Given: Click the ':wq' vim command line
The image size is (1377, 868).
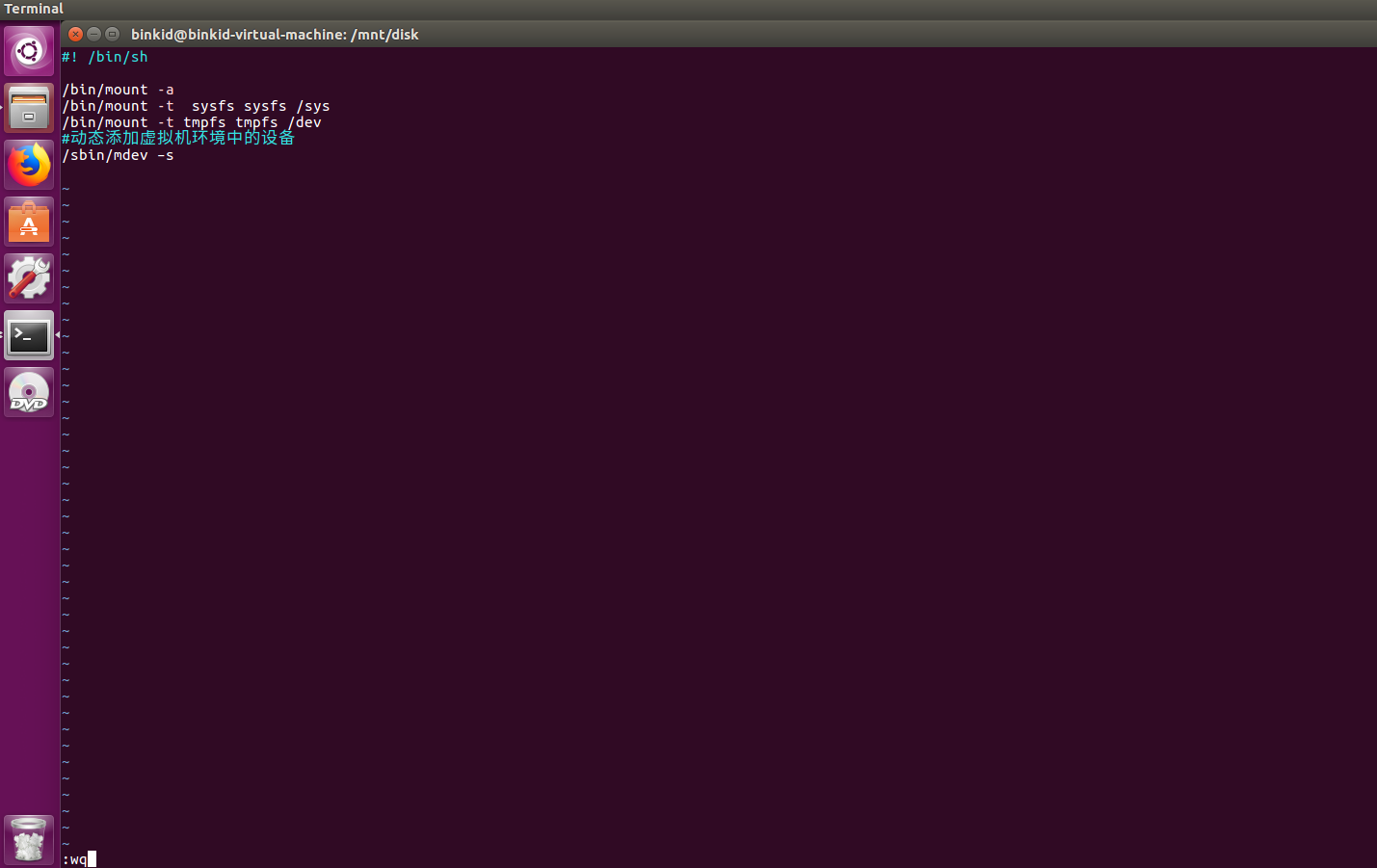Looking at the screenshot, I should pos(75,859).
